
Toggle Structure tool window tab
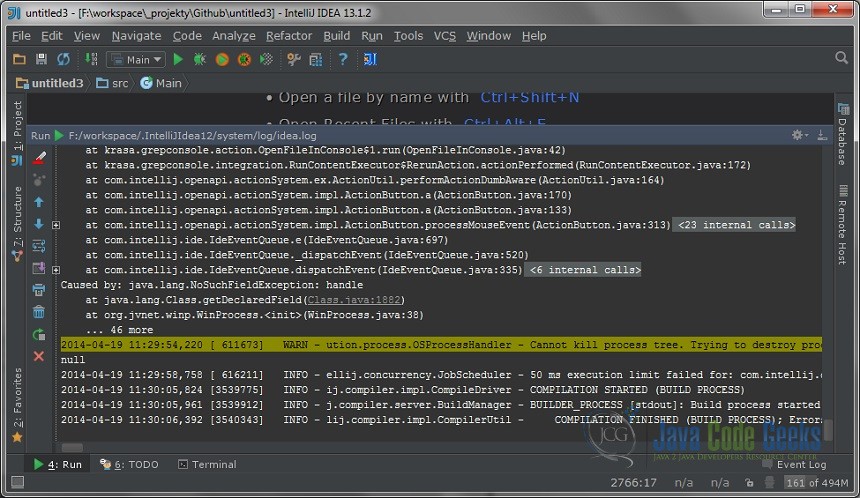click(x=17, y=222)
